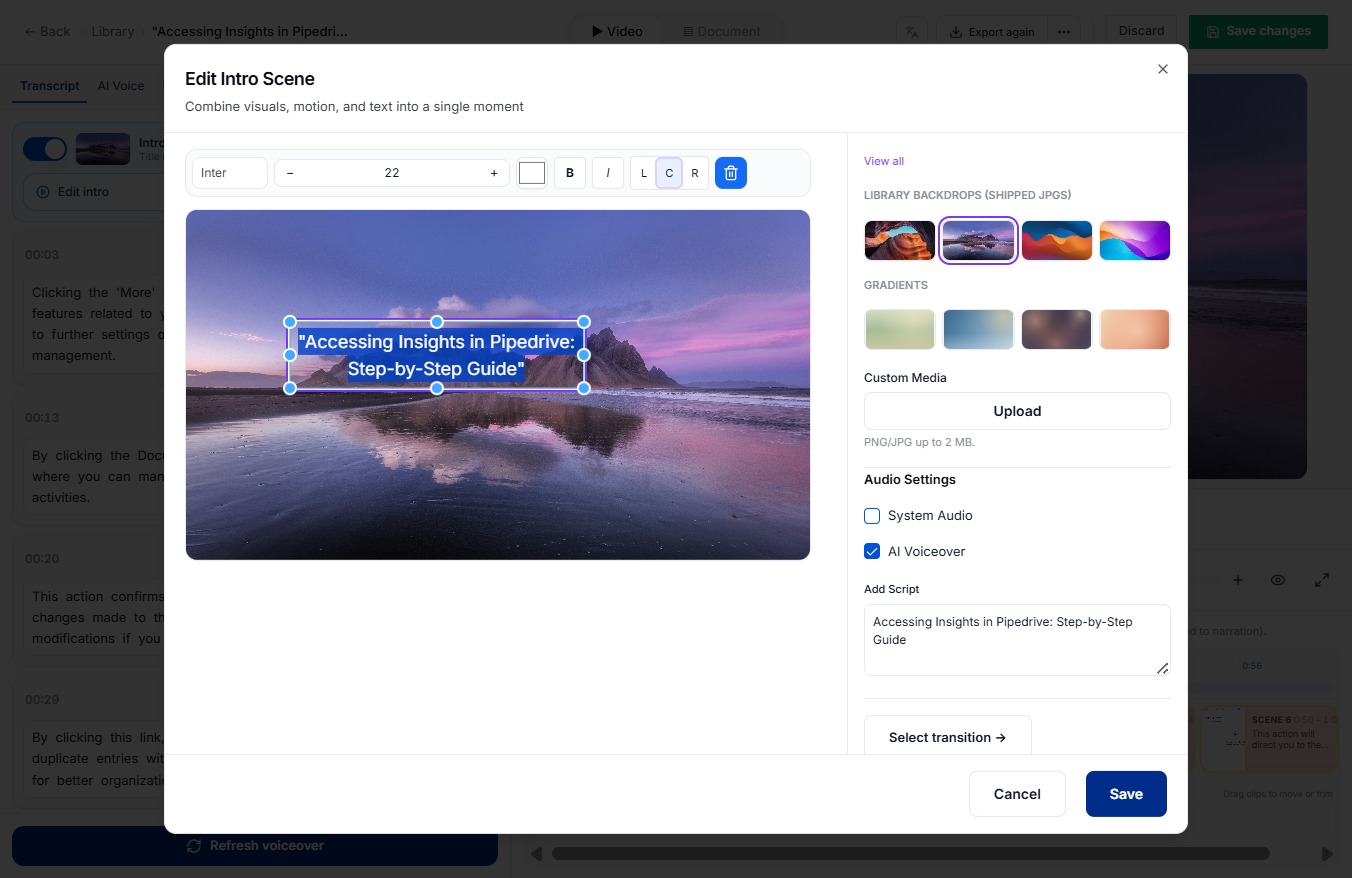Toggle the timeline eye visibility icon
Viewport: 1352px width, 878px height.
tap(1278, 580)
